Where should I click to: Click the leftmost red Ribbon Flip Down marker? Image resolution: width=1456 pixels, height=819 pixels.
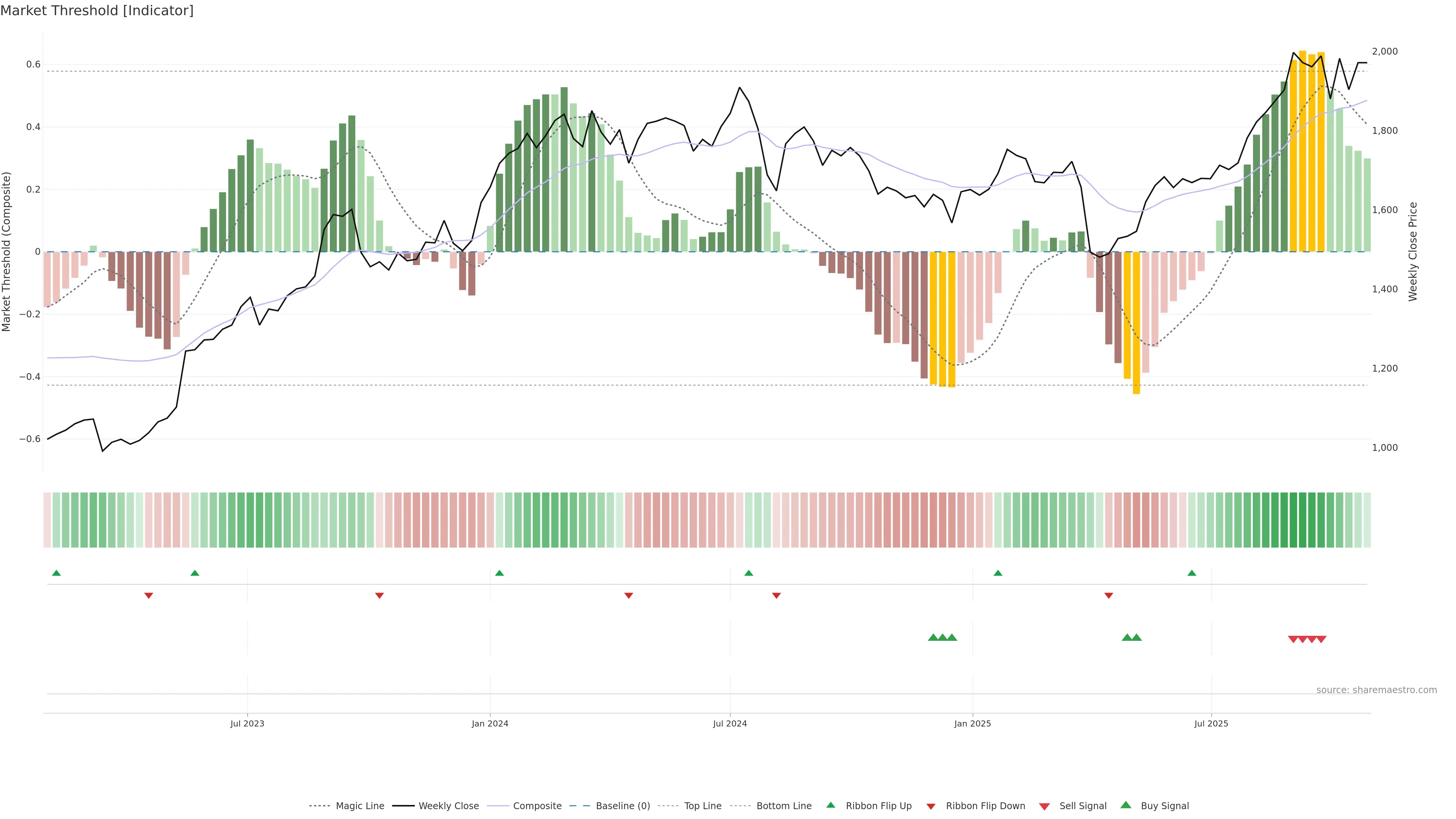coord(149,596)
